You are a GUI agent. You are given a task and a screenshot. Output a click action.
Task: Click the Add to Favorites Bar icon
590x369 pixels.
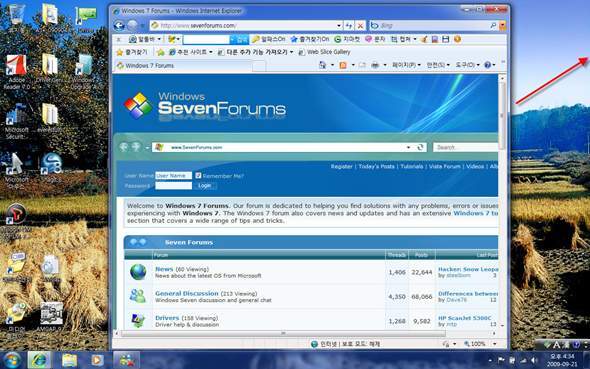160,52
